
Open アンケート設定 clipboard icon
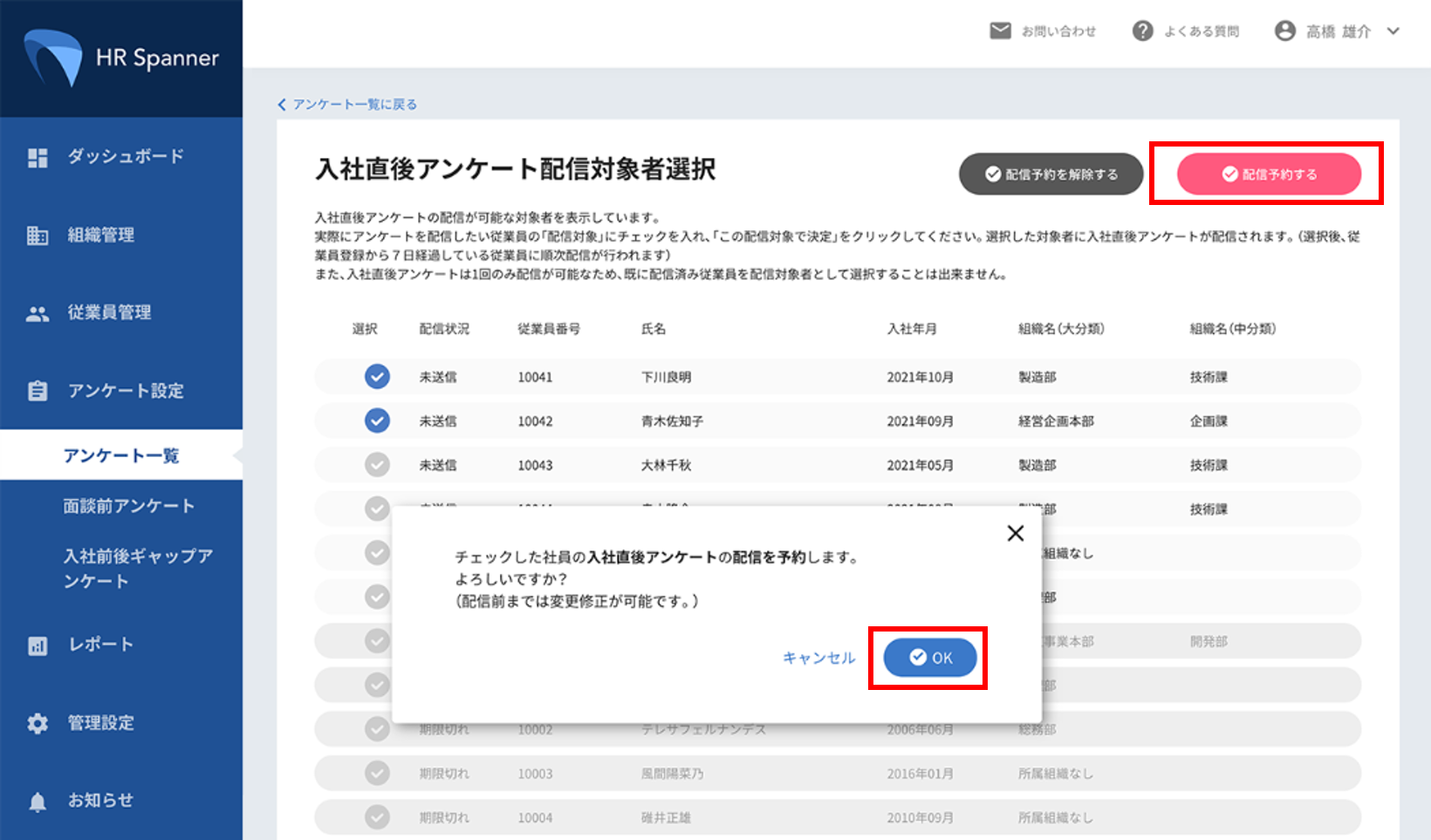click(38, 392)
